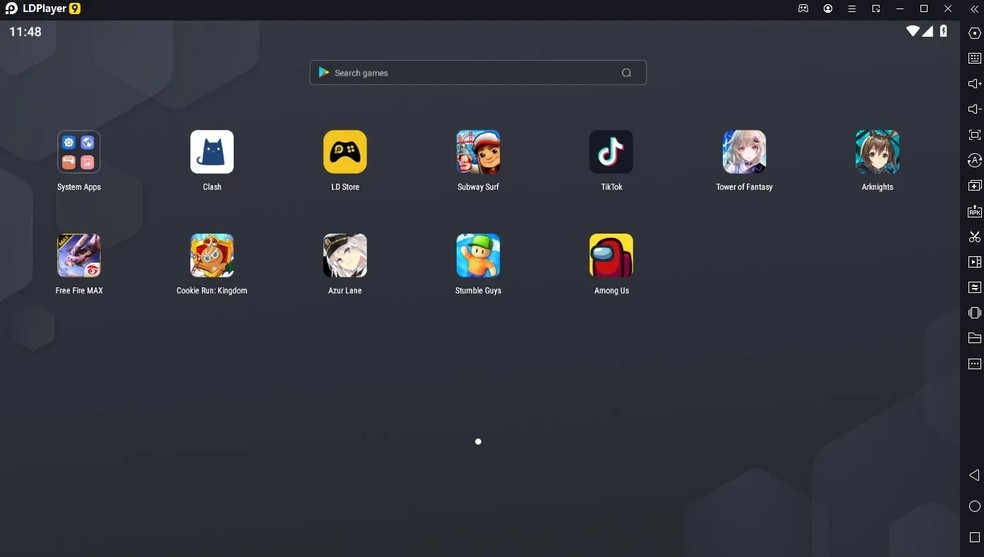Click the Google Play logo in search bar
This screenshot has width=984, height=557.
324,72
